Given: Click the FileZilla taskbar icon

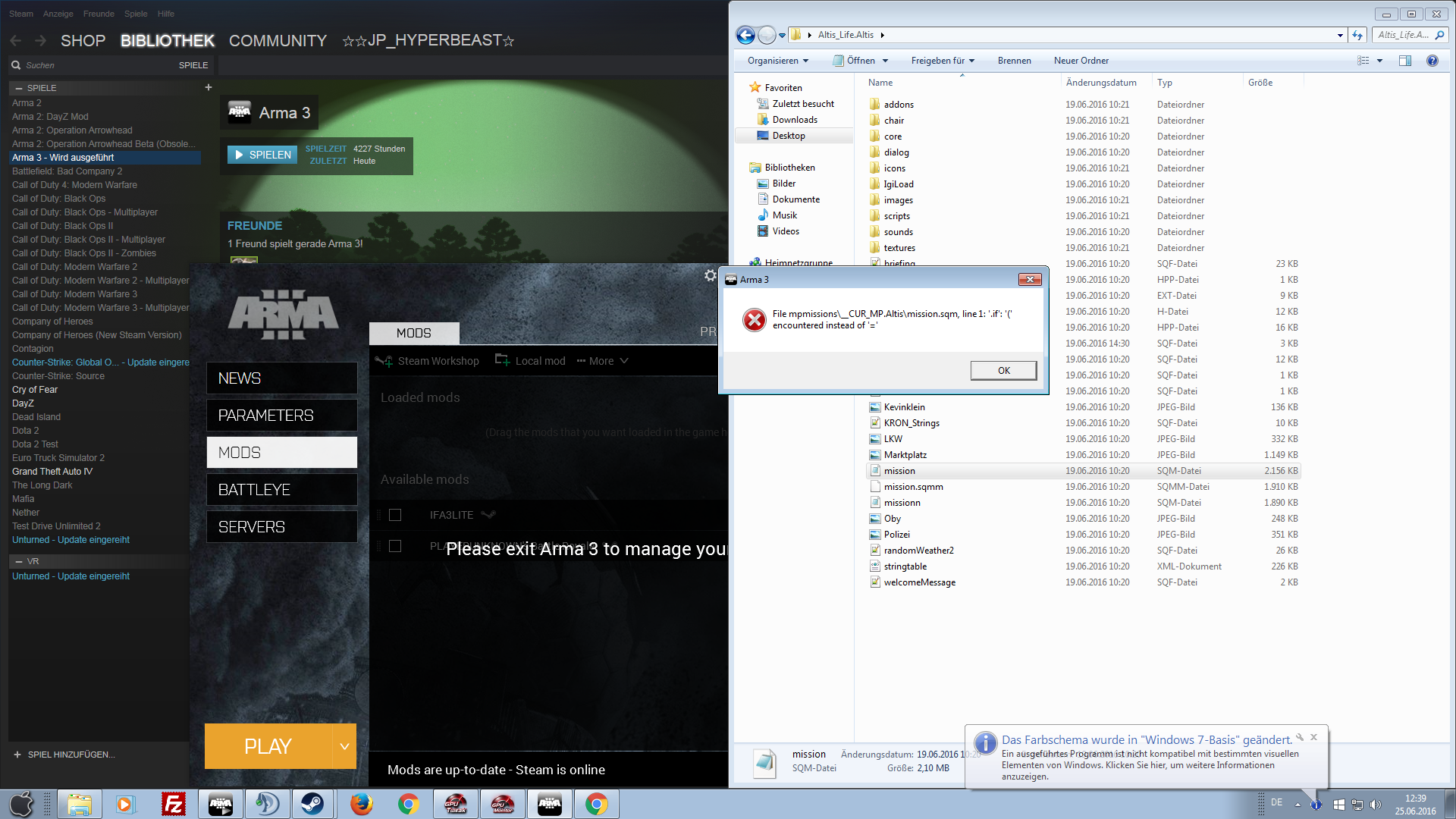Looking at the screenshot, I should (174, 804).
